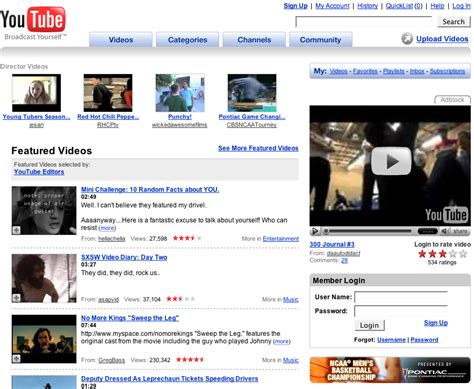Open No More Kings "Sweep the Leg" title

click(x=130, y=318)
